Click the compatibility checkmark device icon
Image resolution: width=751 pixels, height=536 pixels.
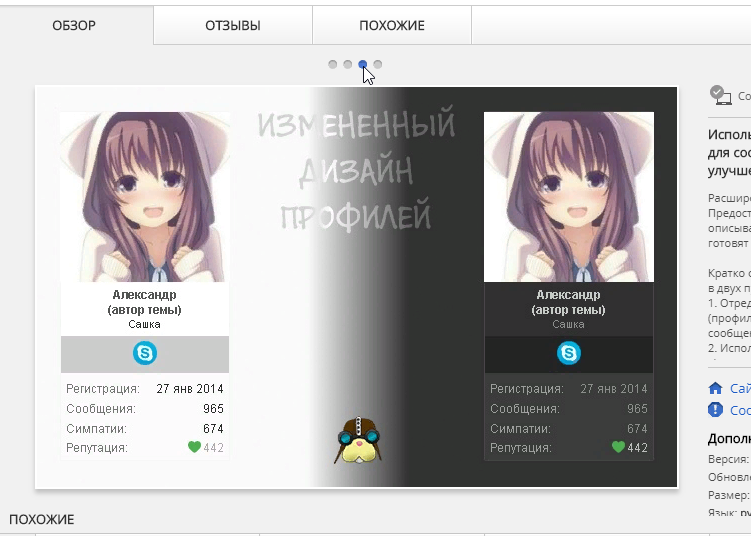coord(720,95)
